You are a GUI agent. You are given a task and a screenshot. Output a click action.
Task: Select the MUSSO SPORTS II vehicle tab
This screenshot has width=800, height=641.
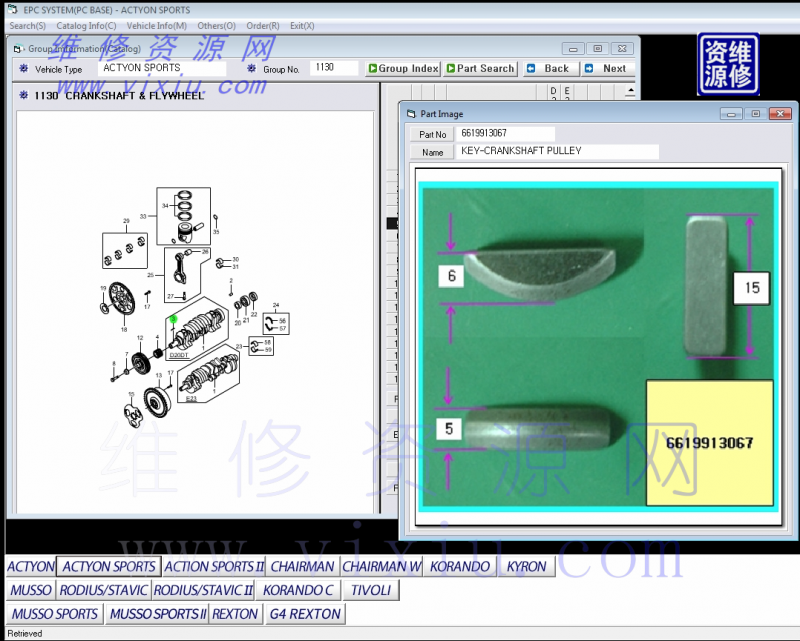(158, 614)
